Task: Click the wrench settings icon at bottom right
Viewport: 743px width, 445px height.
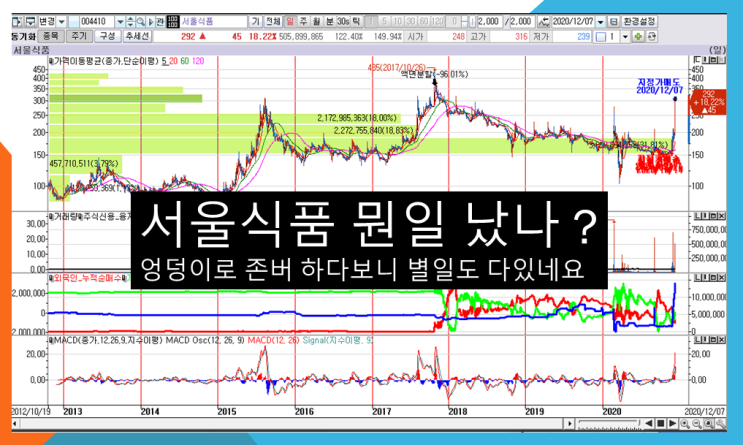Action: [721, 423]
